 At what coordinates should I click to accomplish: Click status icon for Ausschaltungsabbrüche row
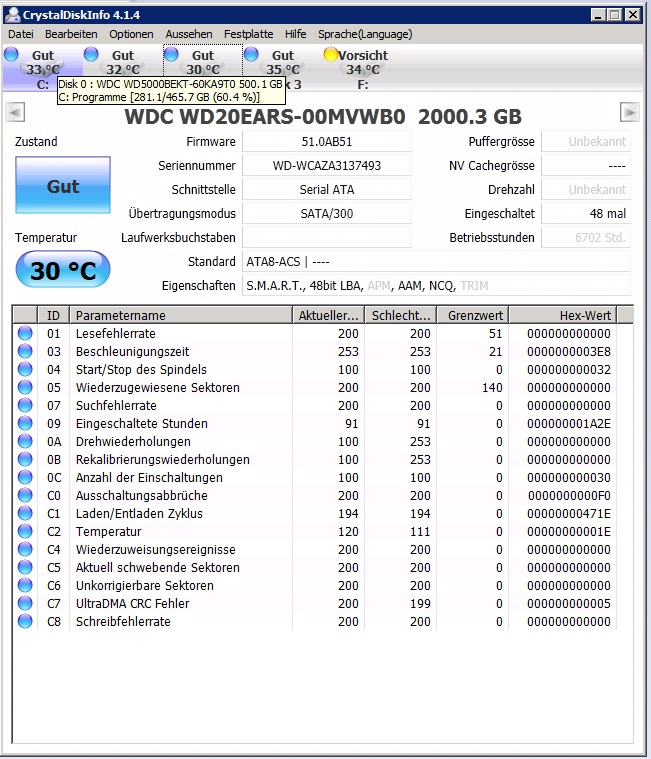click(25, 495)
